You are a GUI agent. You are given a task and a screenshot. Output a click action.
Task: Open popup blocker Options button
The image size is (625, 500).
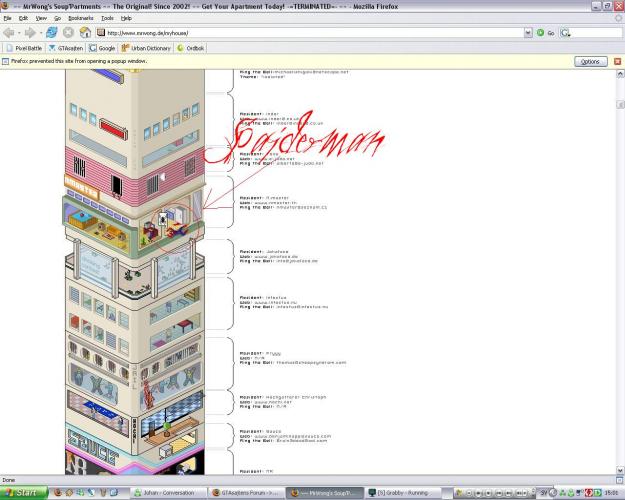(x=590, y=61)
